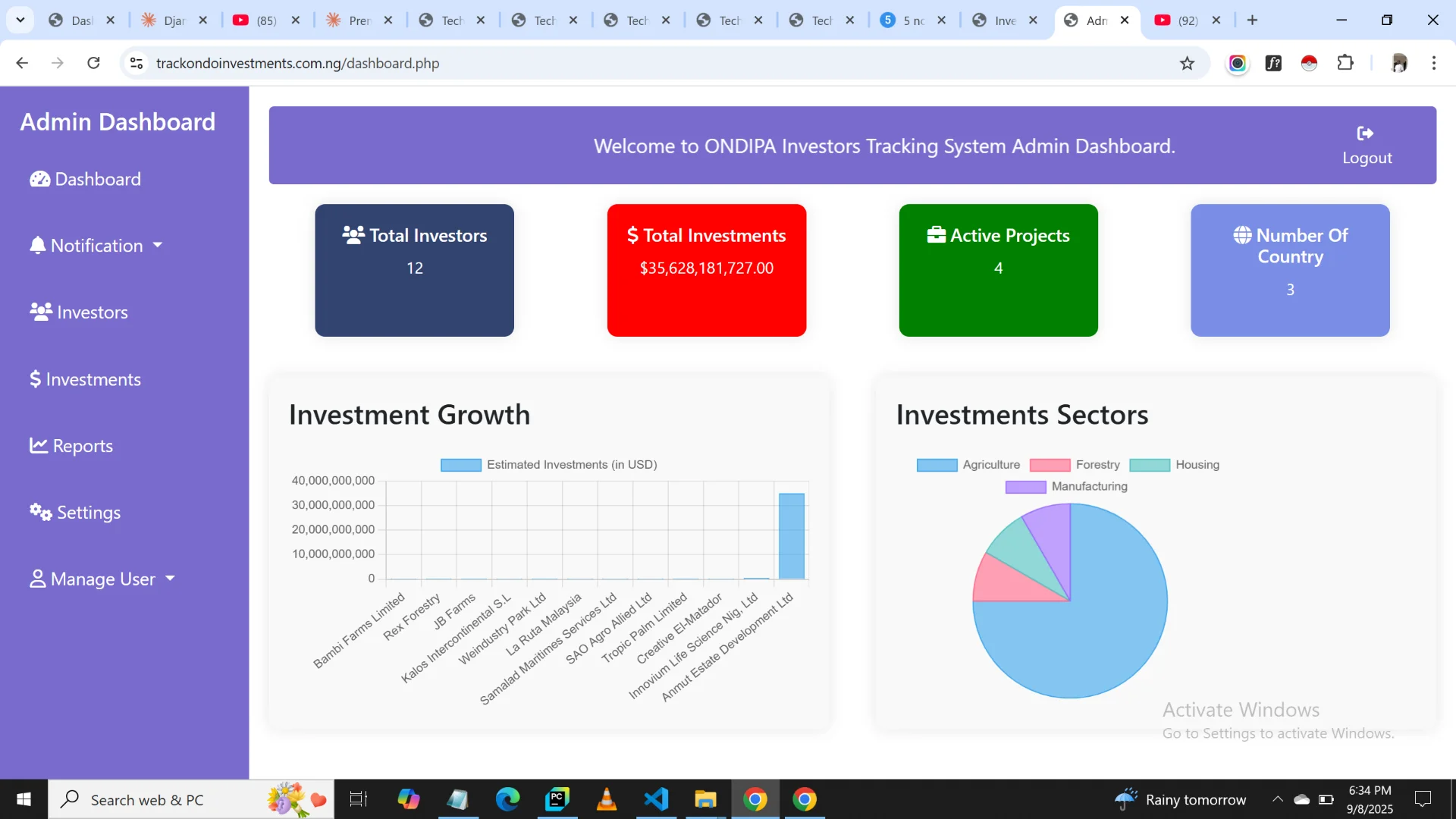Click the Active Projects green card
1456x819 pixels.
coord(998,270)
